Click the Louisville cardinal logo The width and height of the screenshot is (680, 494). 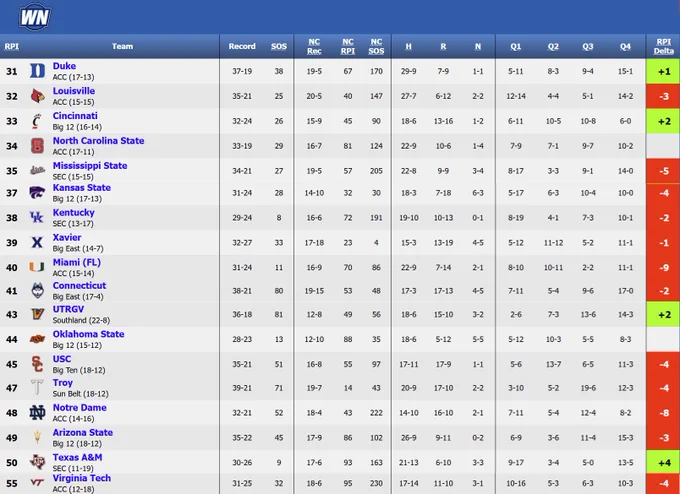coord(37,96)
